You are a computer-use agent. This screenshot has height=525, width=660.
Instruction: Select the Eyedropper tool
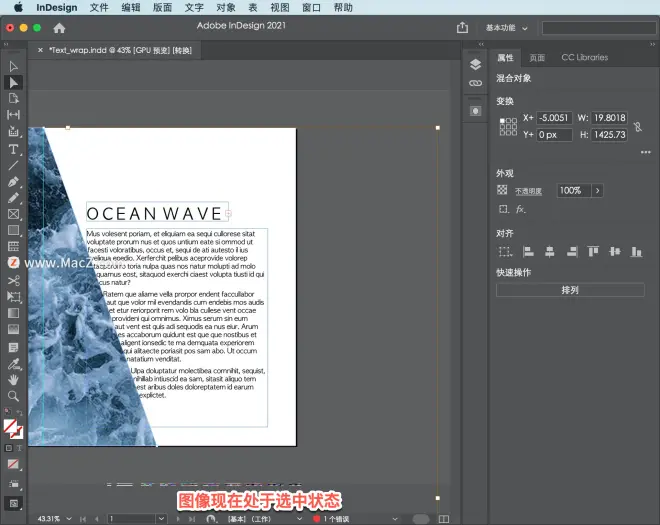coord(13,364)
